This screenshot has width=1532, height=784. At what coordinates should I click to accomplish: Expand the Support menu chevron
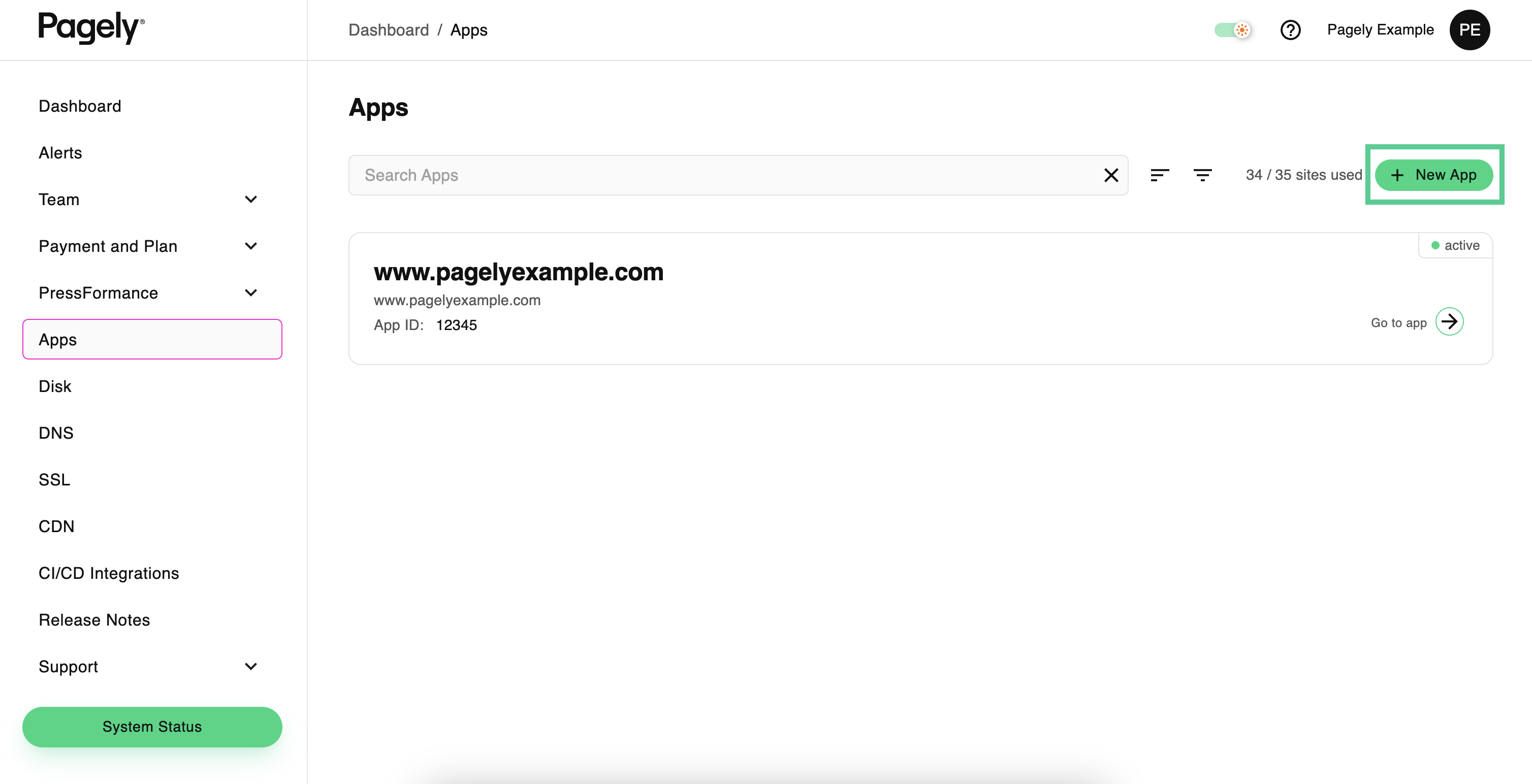tap(251, 666)
